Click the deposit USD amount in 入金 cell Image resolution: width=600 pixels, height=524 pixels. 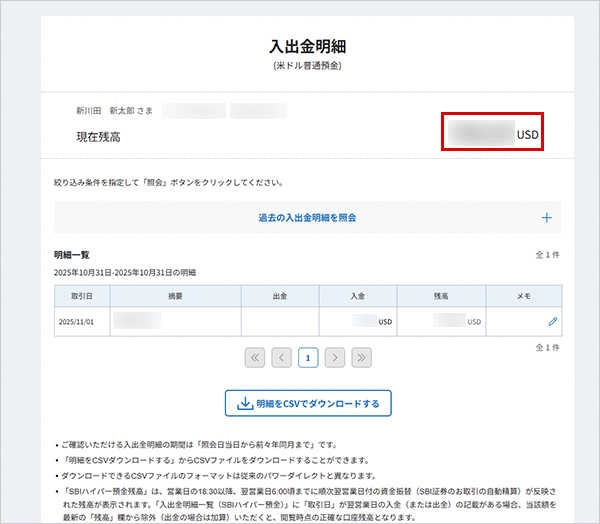coord(372,322)
